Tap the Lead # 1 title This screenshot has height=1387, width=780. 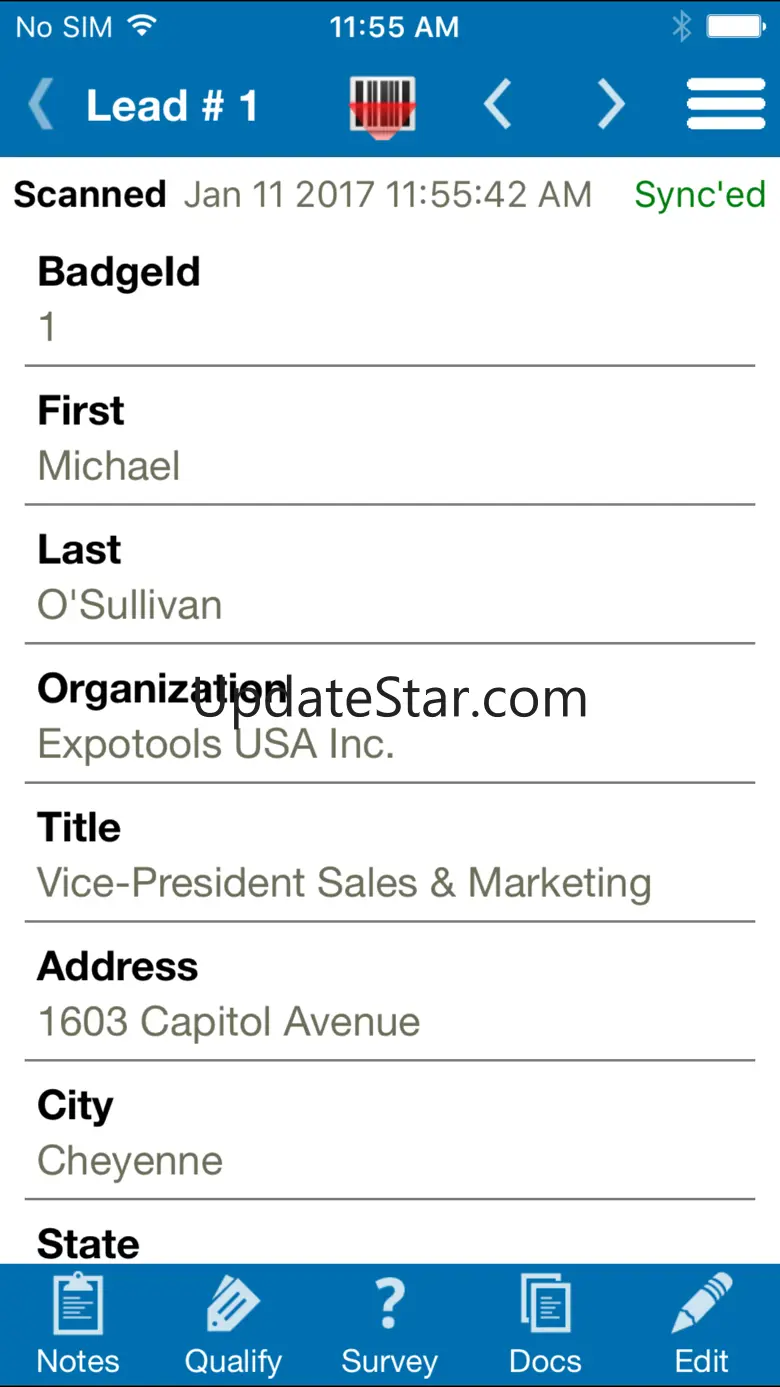click(x=172, y=105)
